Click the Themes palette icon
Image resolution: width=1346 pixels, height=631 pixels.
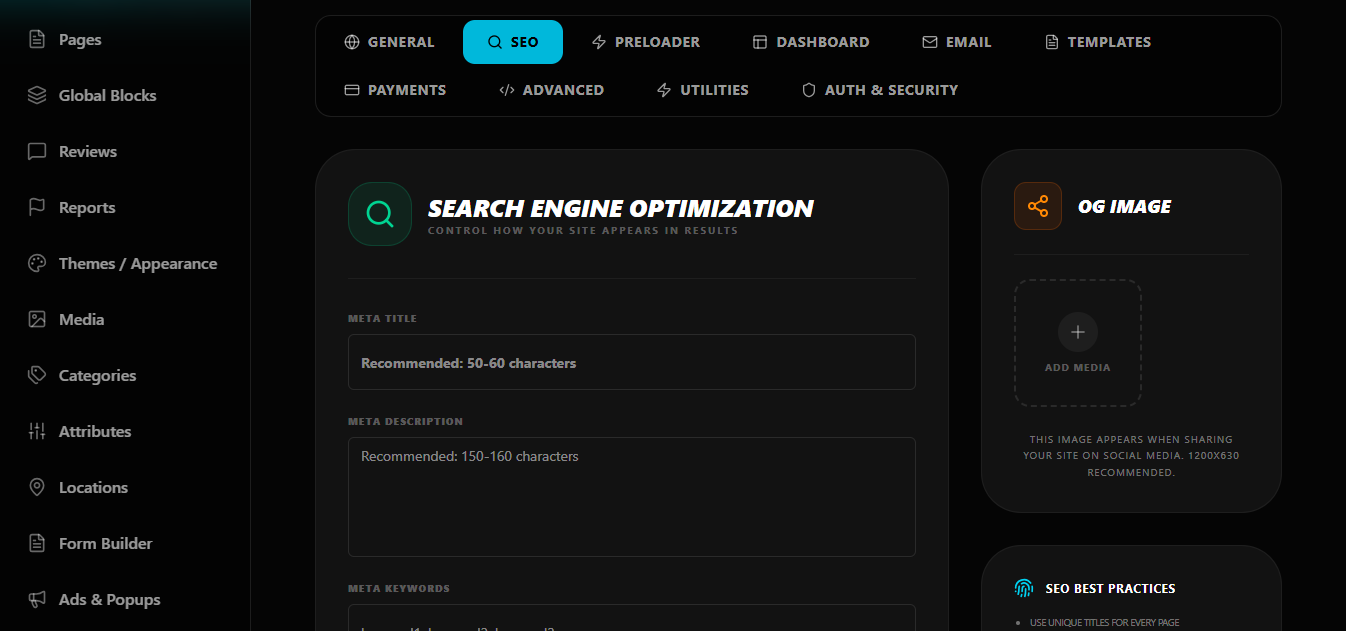pos(37,264)
